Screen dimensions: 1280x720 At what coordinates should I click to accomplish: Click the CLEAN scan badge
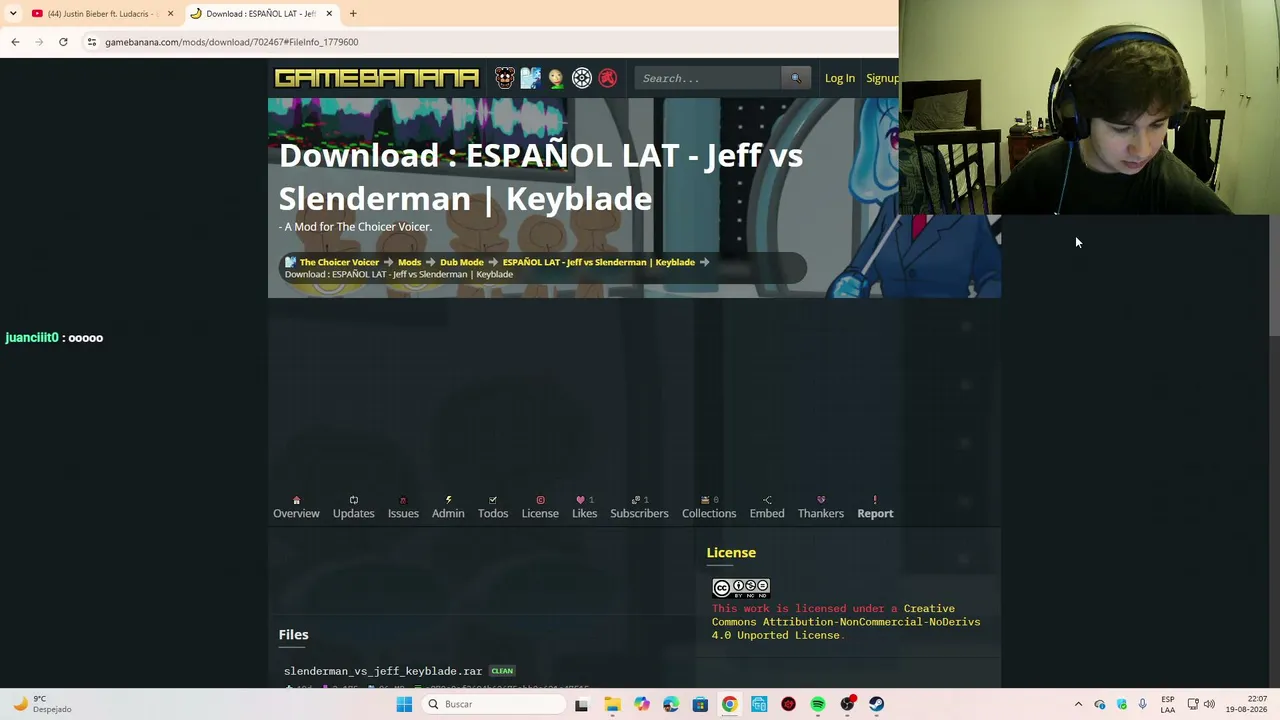tap(502, 671)
